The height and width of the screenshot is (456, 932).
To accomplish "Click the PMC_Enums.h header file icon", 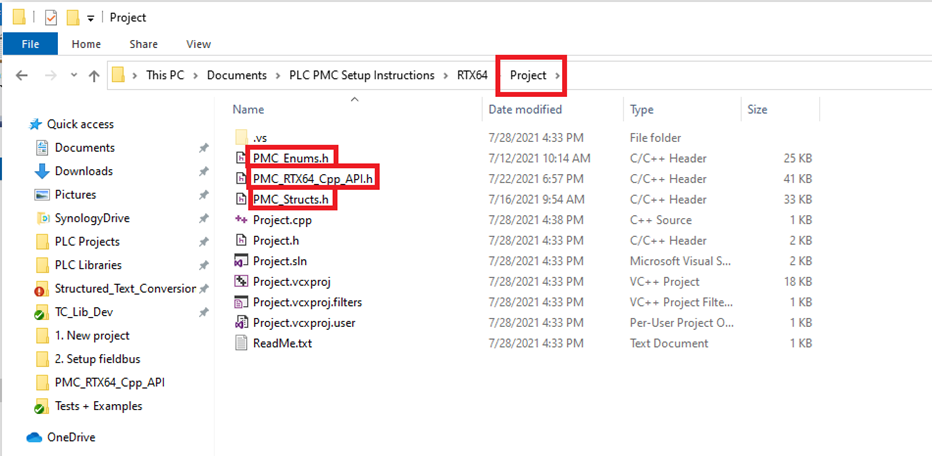I will point(240,158).
